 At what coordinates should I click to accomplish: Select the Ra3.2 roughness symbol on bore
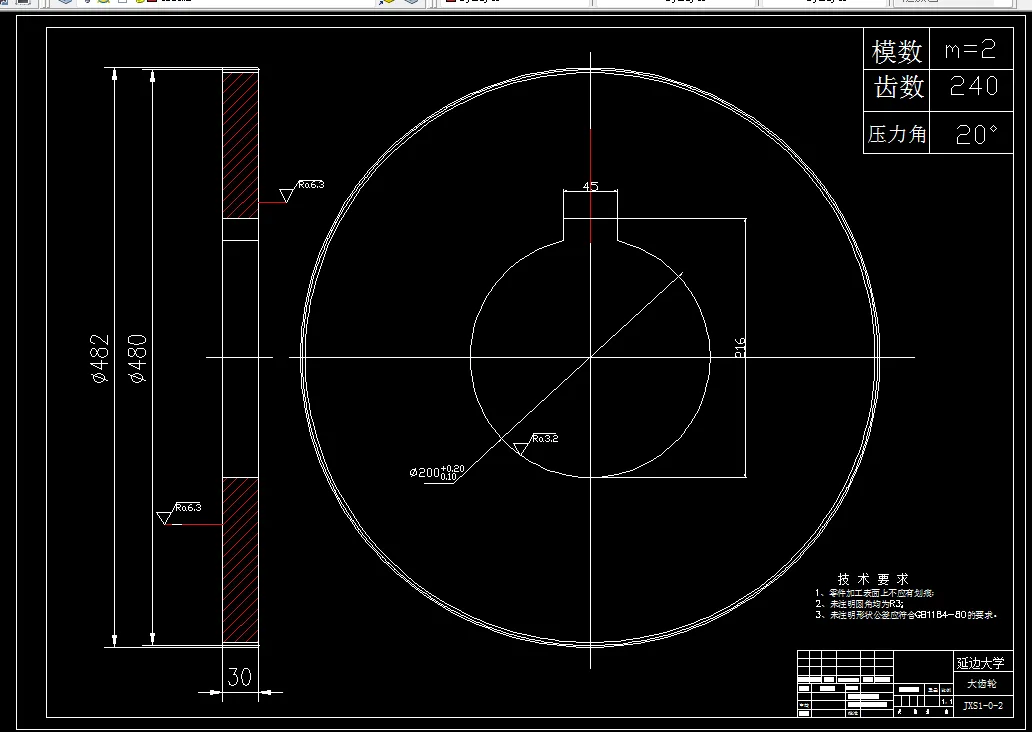(x=535, y=444)
